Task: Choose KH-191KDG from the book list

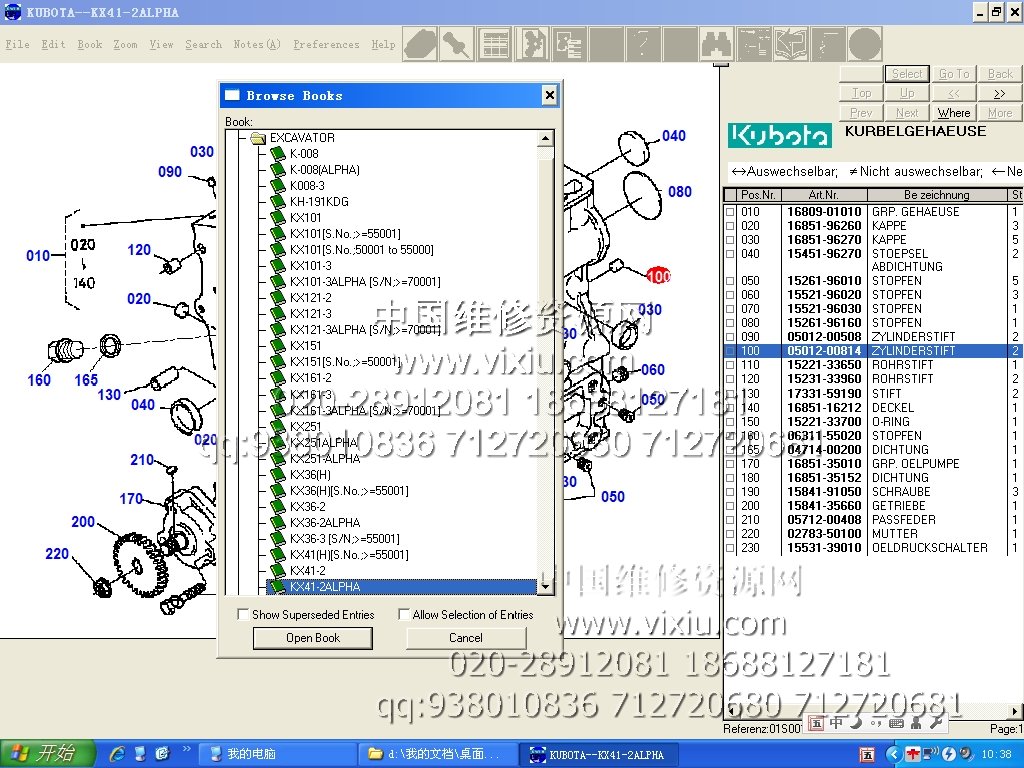Action: pyautogui.click(x=319, y=202)
